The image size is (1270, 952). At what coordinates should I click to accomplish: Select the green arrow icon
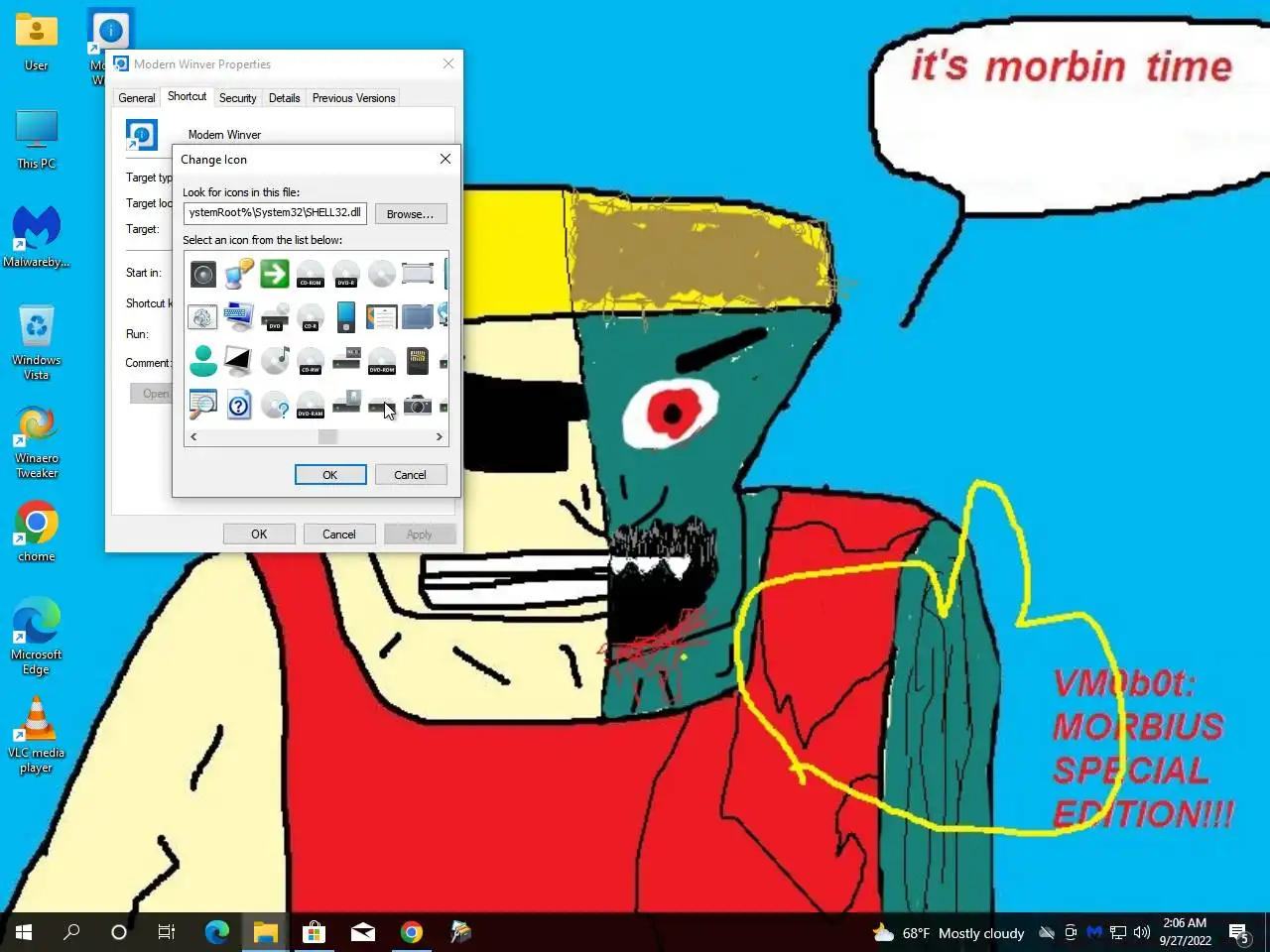(x=275, y=274)
